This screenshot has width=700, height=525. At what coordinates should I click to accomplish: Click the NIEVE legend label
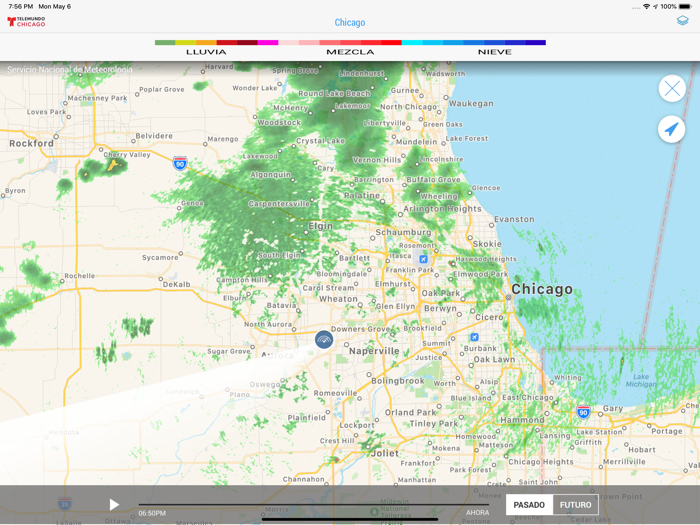(x=495, y=52)
